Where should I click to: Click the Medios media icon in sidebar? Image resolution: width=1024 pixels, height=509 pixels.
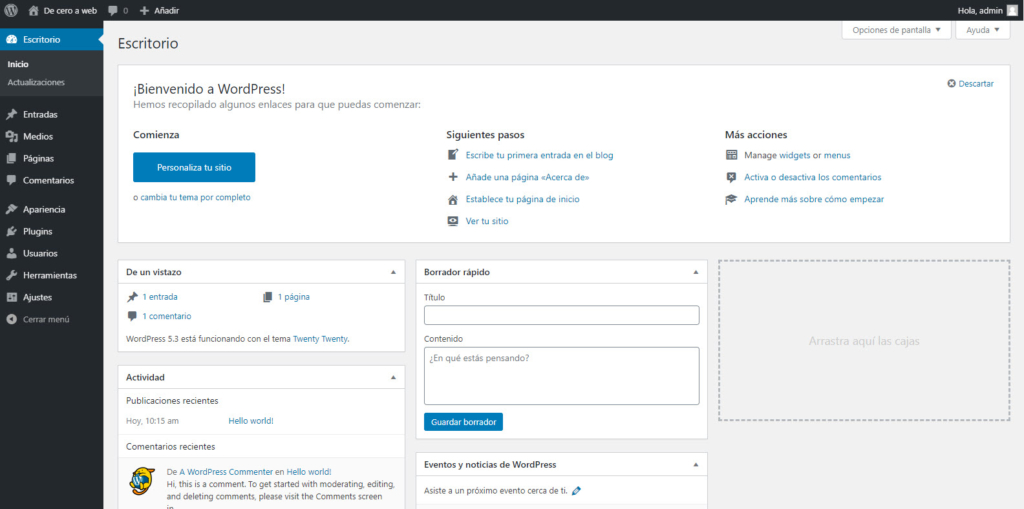pos(11,137)
